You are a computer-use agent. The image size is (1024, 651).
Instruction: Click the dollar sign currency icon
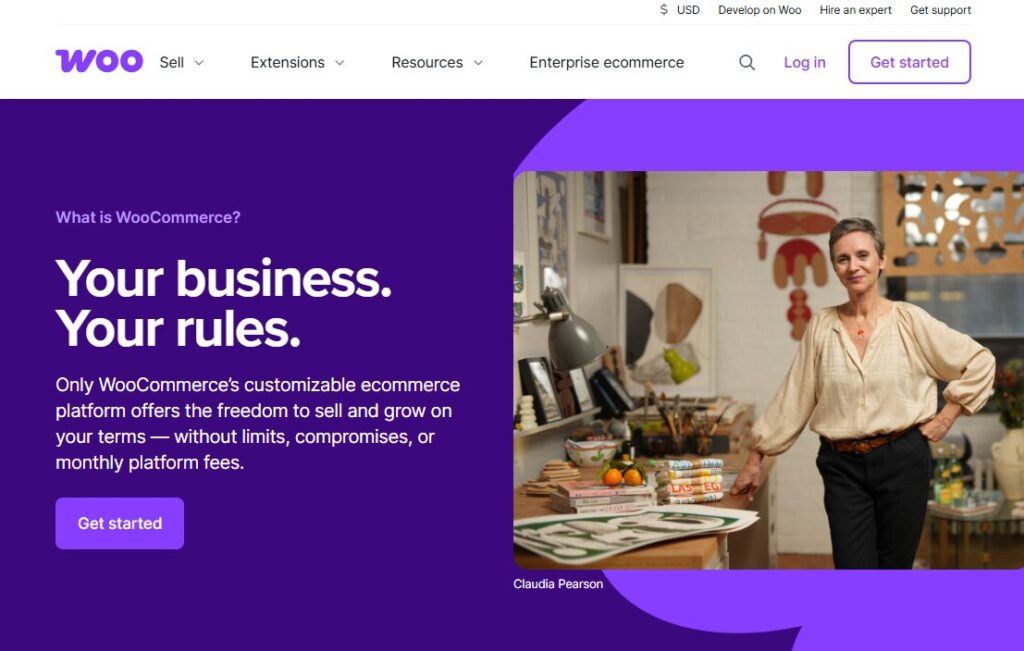(662, 10)
